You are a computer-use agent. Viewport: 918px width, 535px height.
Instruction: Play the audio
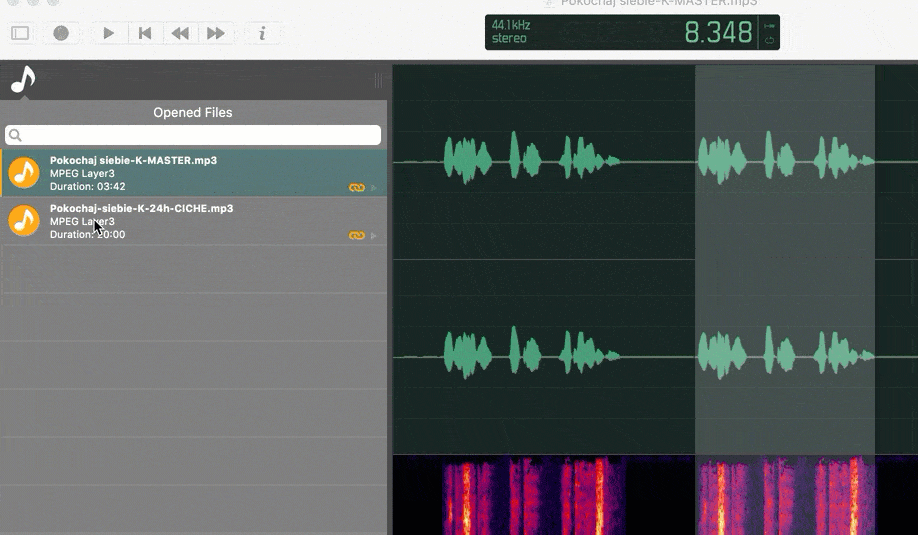click(x=108, y=33)
